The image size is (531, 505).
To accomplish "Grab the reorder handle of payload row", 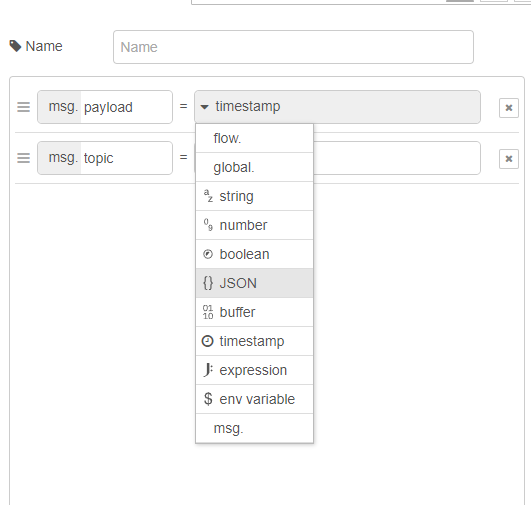I will [24, 107].
